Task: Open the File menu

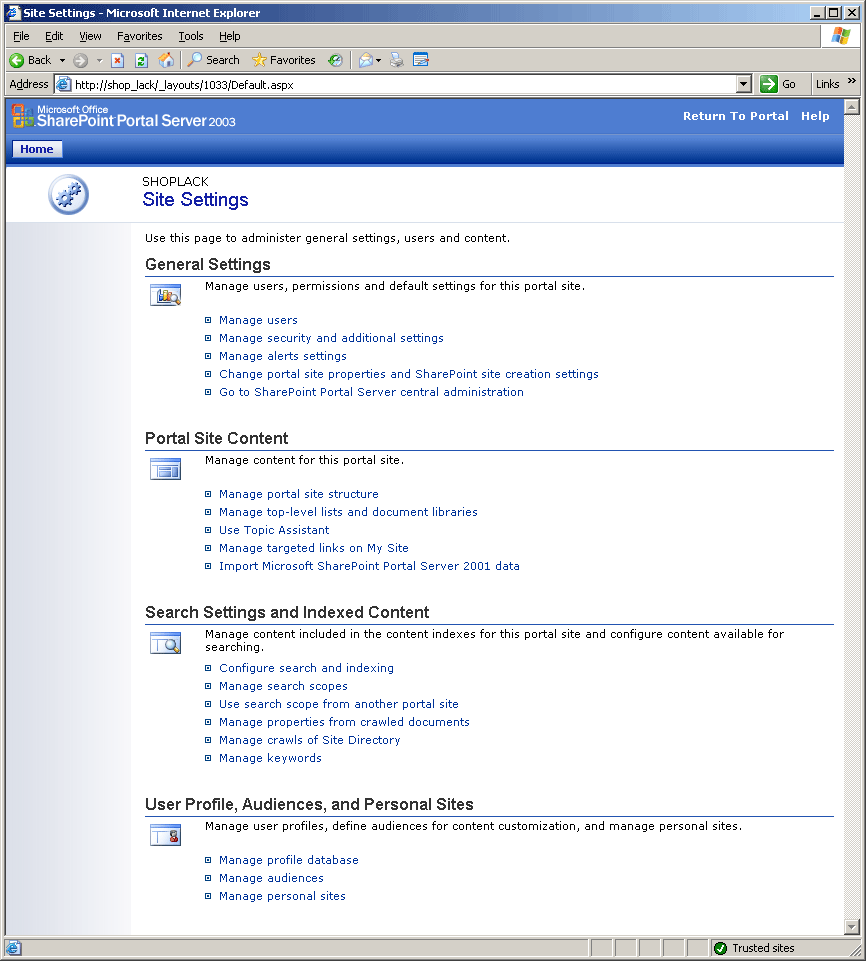Action: click(x=21, y=36)
